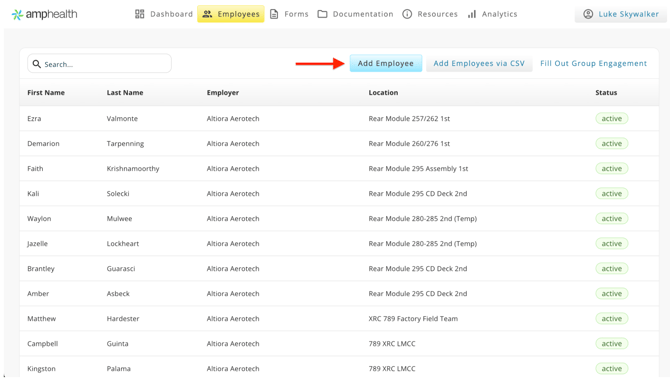Image resolution: width=670 pixels, height=379 pixels.
Task: Click the active badge in Campbell's row
Action: point(612,344)
